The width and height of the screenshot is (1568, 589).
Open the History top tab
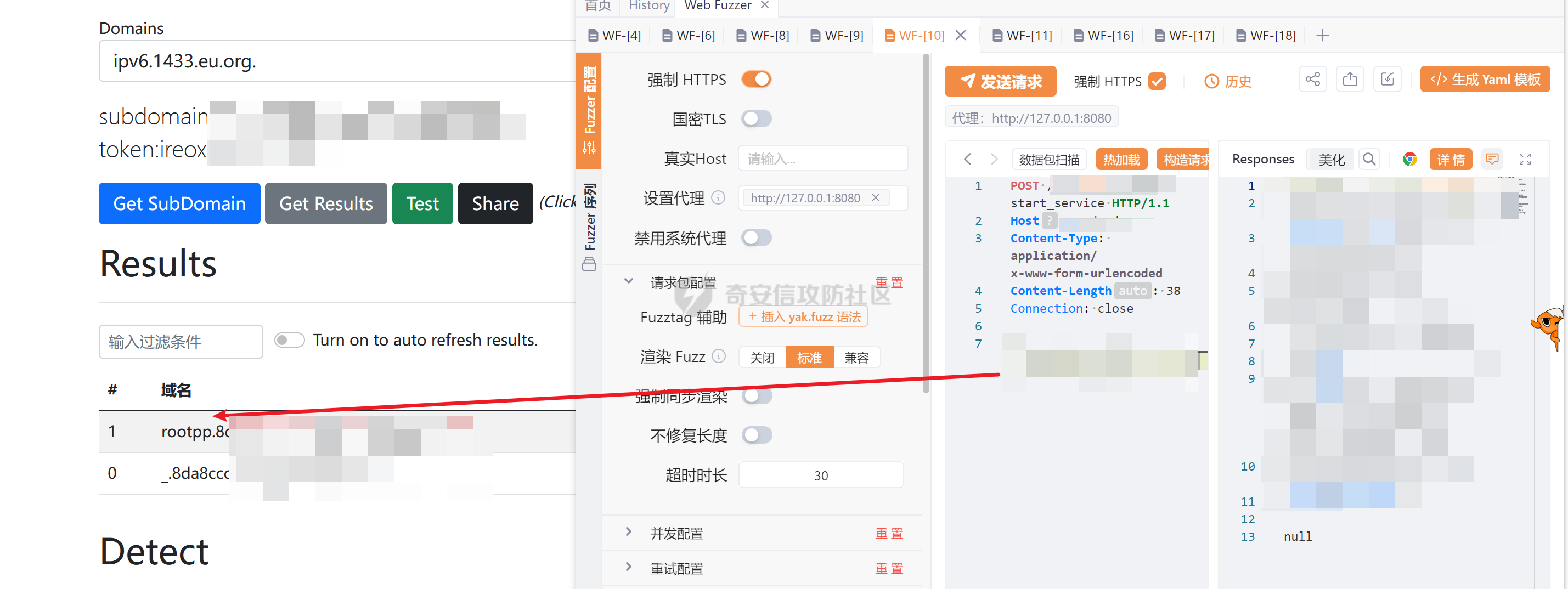[649, 5]
